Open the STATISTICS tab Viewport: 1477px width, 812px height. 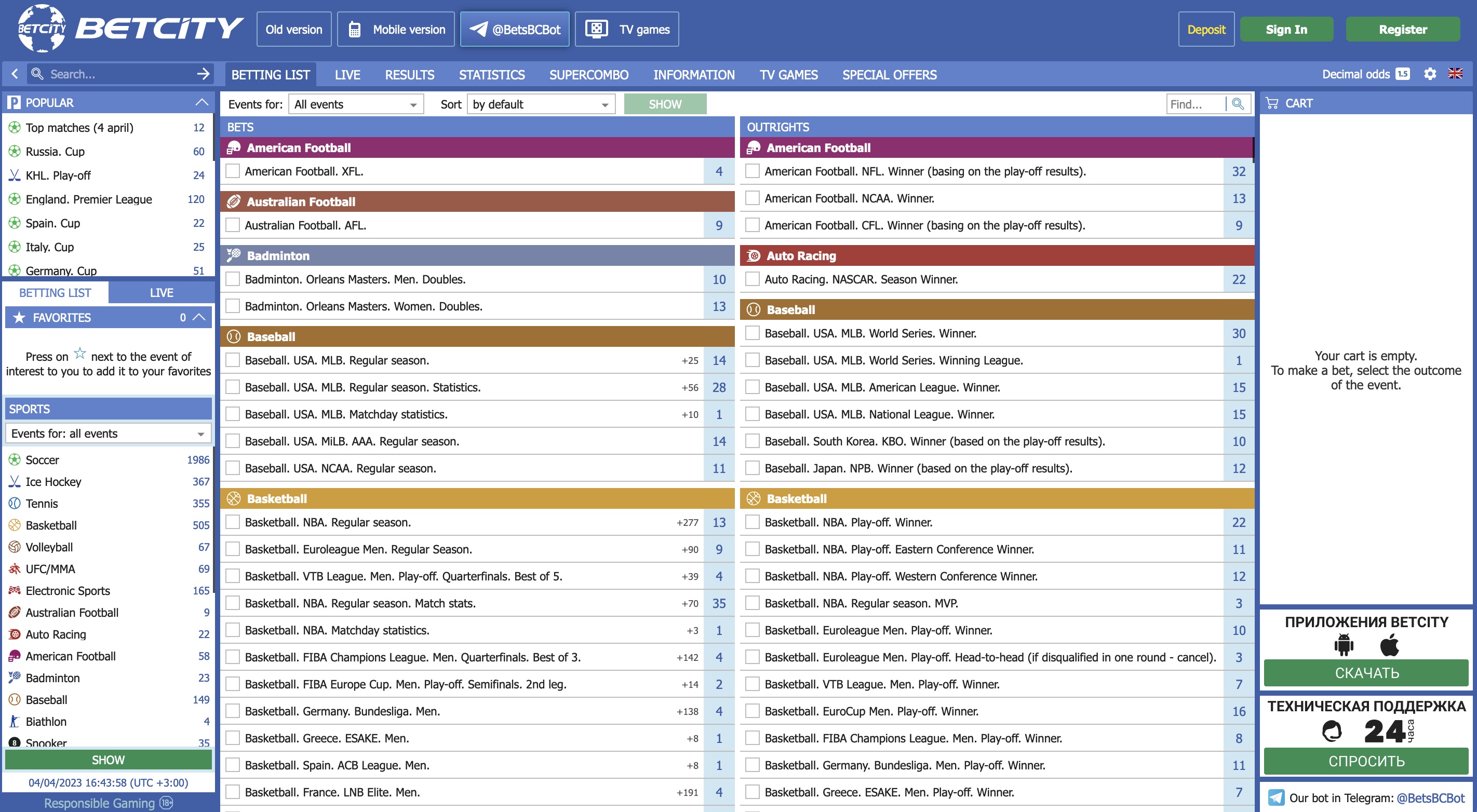pyautogui.click(x=491, y=74)
